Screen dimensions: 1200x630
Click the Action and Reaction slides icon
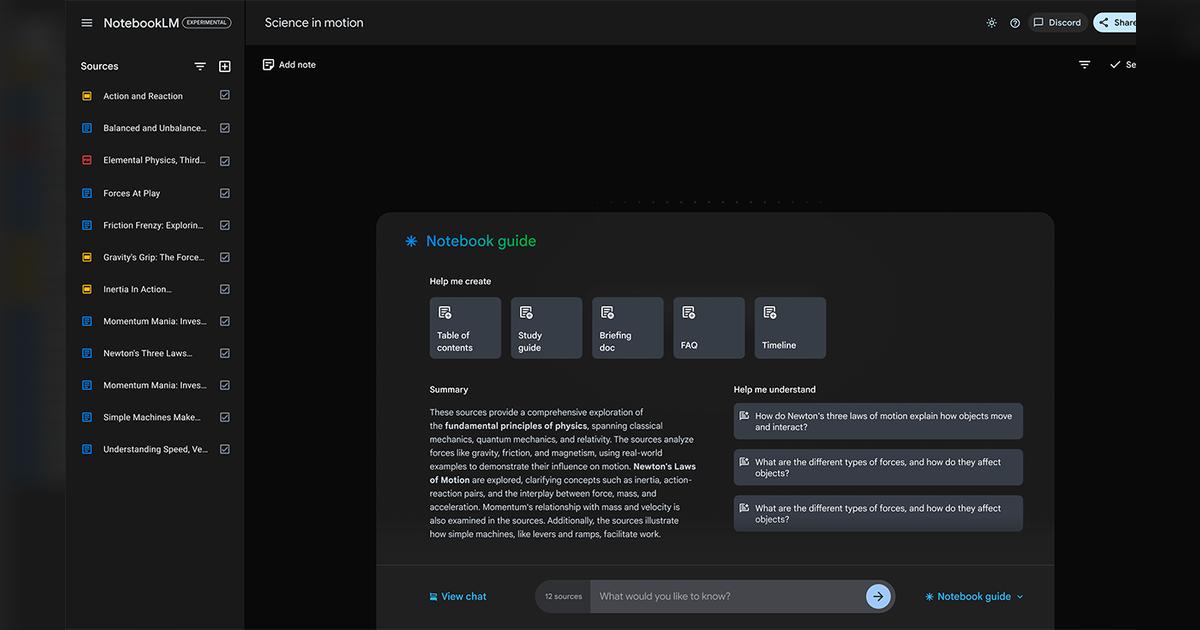point(87,96)
